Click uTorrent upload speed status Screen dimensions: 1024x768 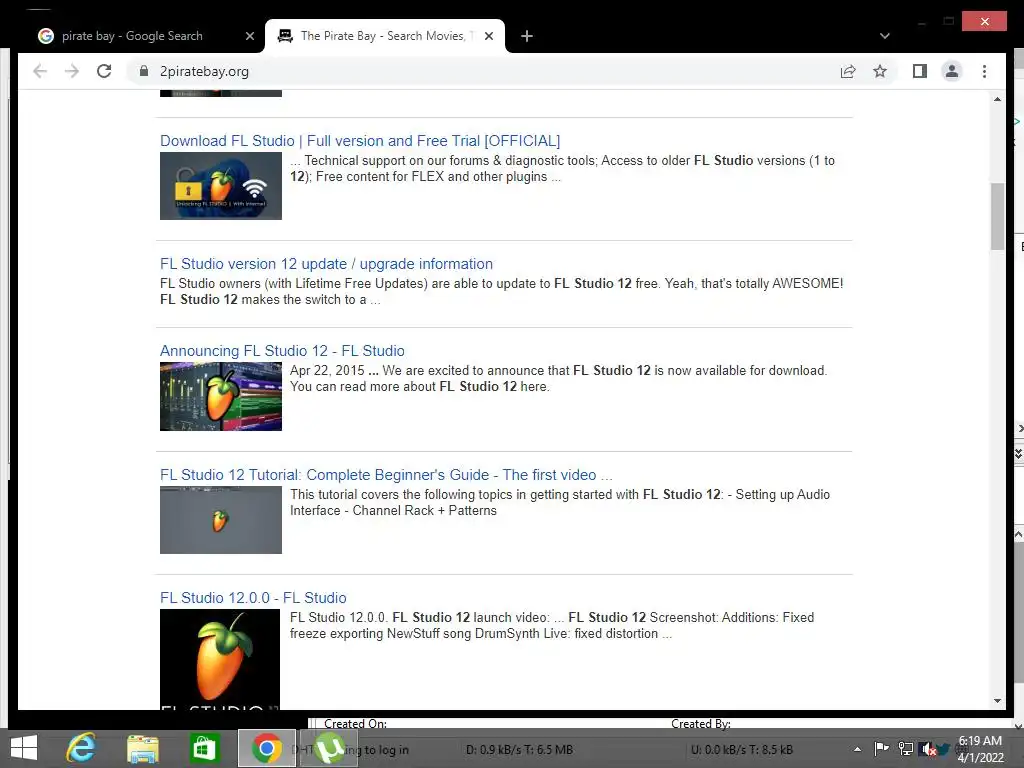tap(742, 750)
